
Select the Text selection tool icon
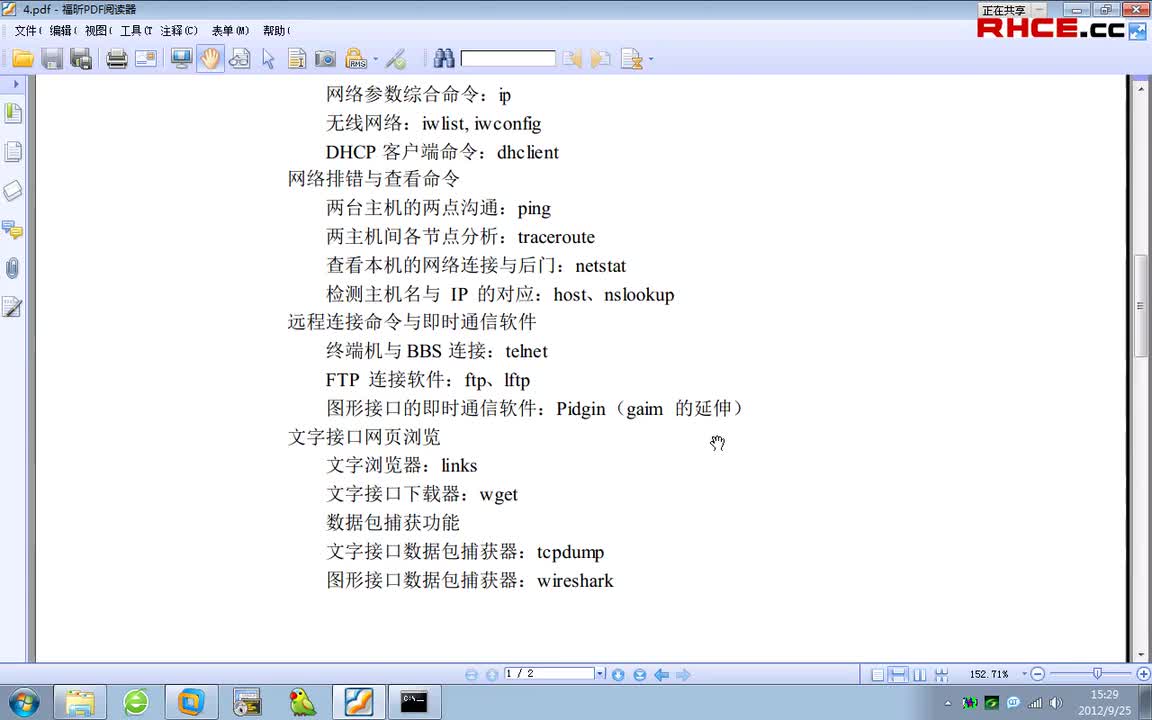point(297,58)
